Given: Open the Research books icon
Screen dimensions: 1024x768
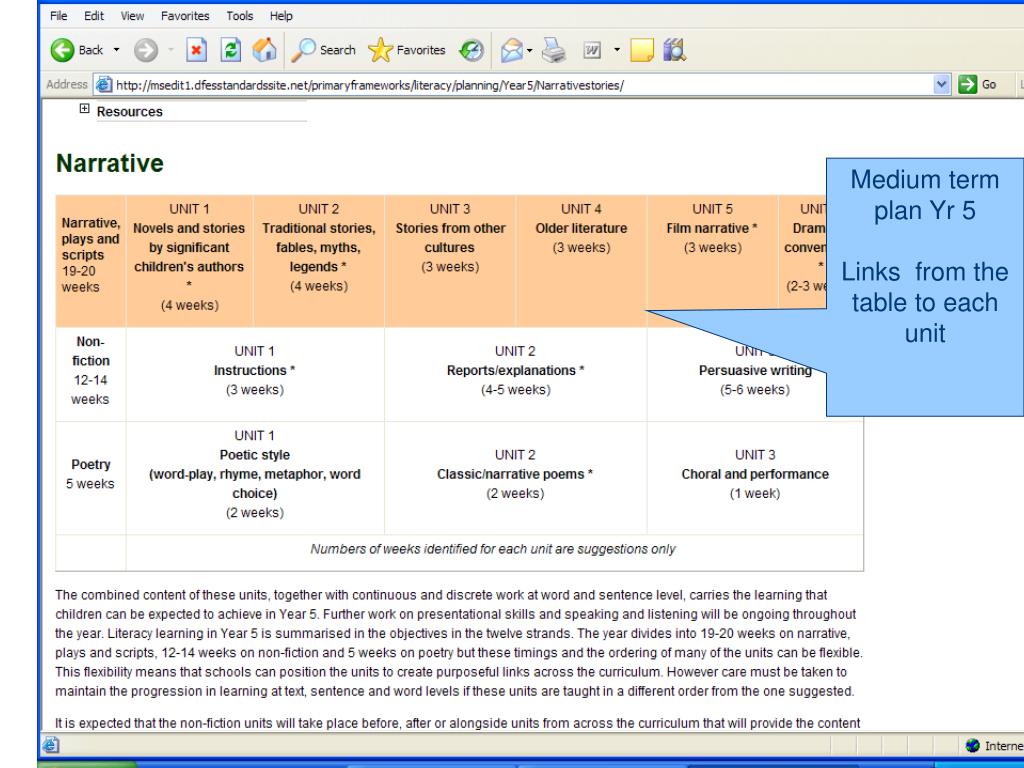Looking at the screenshot, I should pyautogui.click(x=675, y=50).
